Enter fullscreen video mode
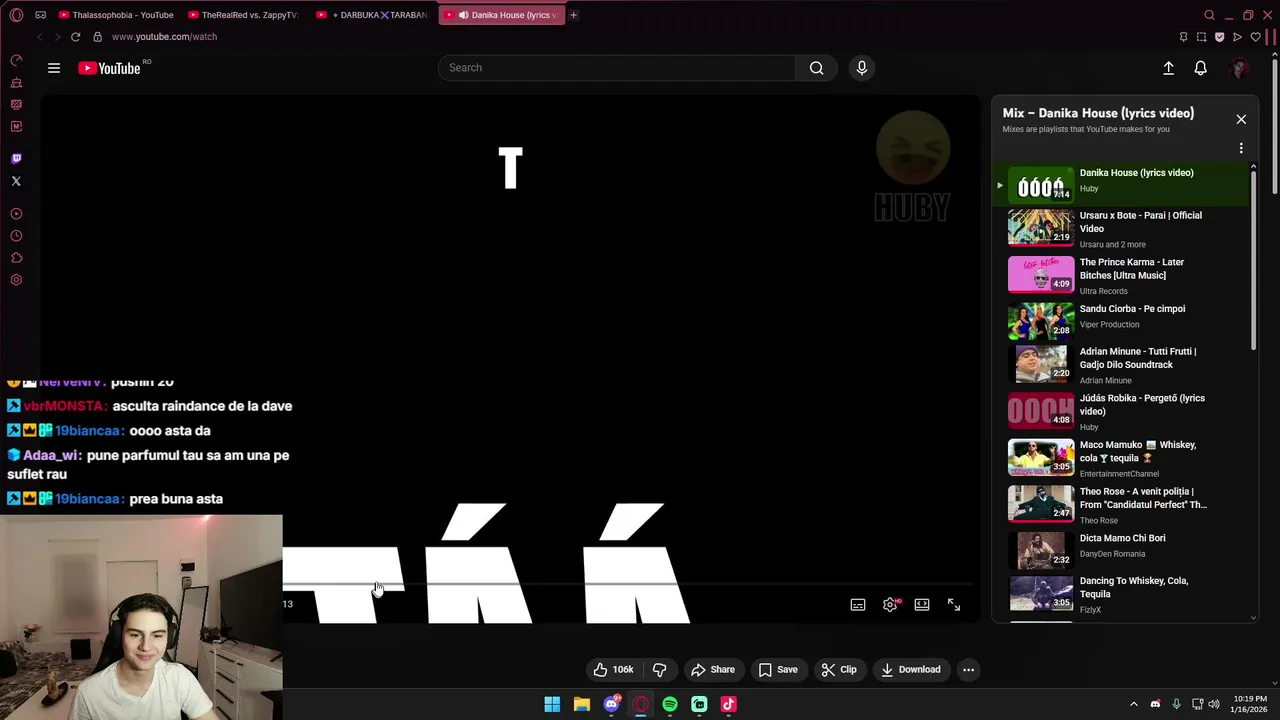 point(954,604)
